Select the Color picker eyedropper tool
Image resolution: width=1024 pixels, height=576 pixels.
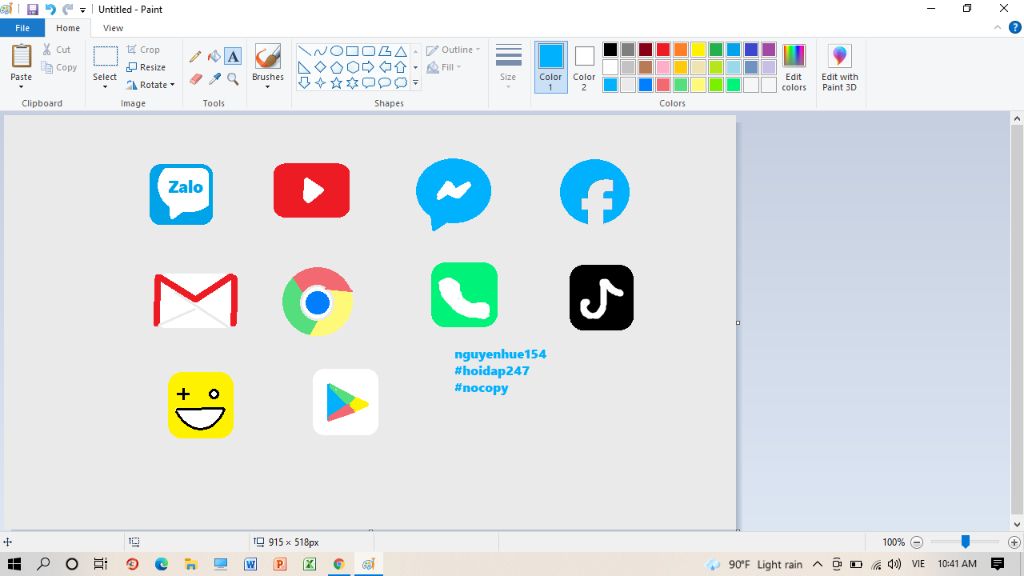pyautogui.click(x=214, y=79)
